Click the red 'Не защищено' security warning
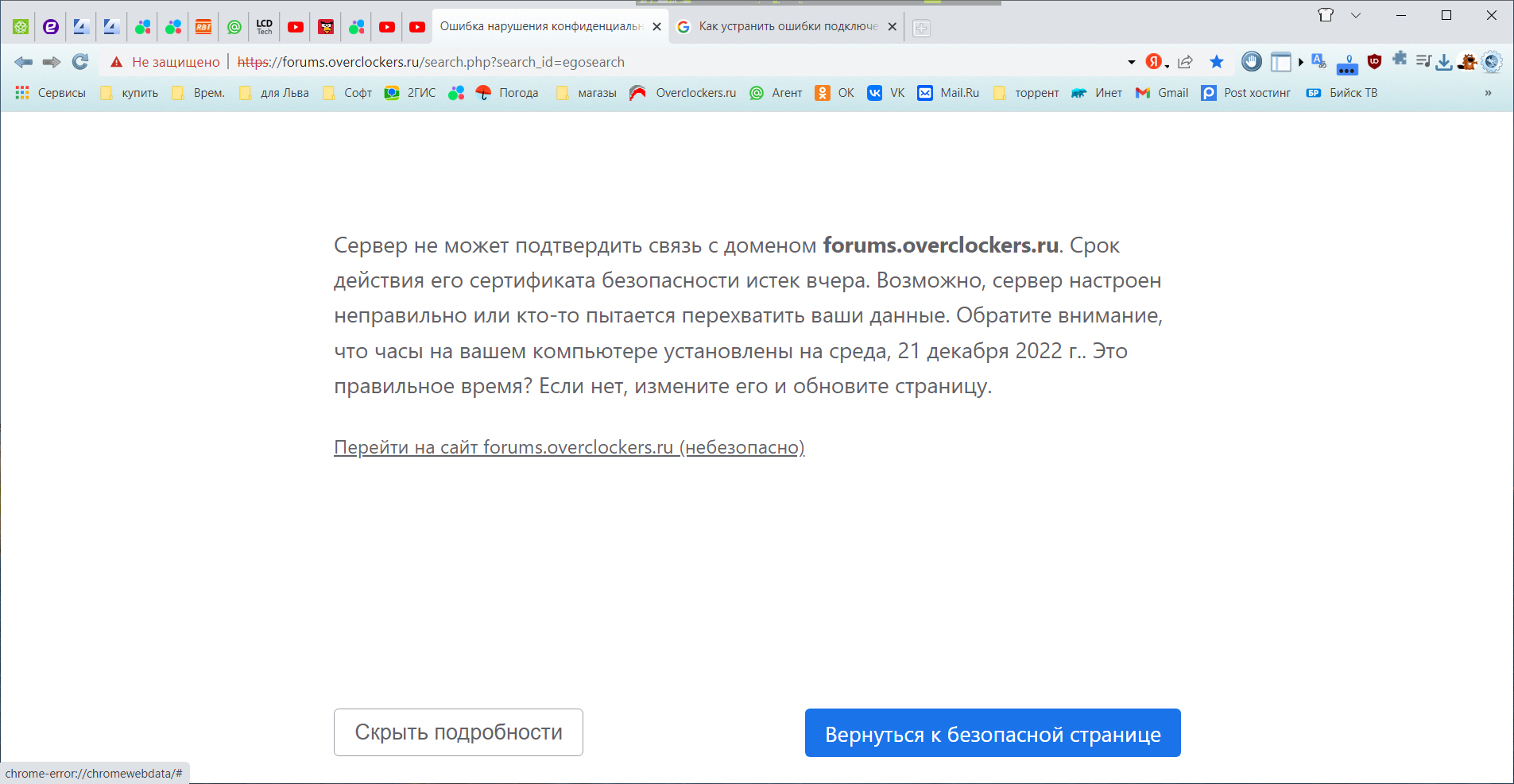This screenshot has height=784, width=1514. (165, 62)
